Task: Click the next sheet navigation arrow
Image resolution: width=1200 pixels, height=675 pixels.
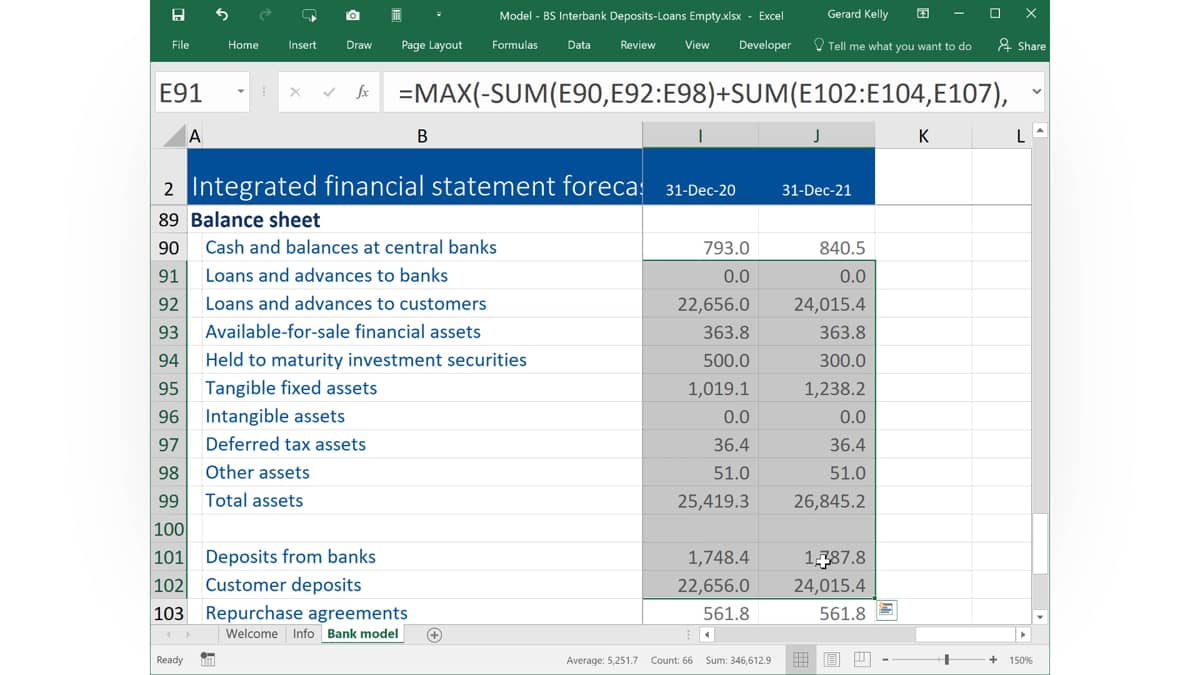Action: click(187, 635)
